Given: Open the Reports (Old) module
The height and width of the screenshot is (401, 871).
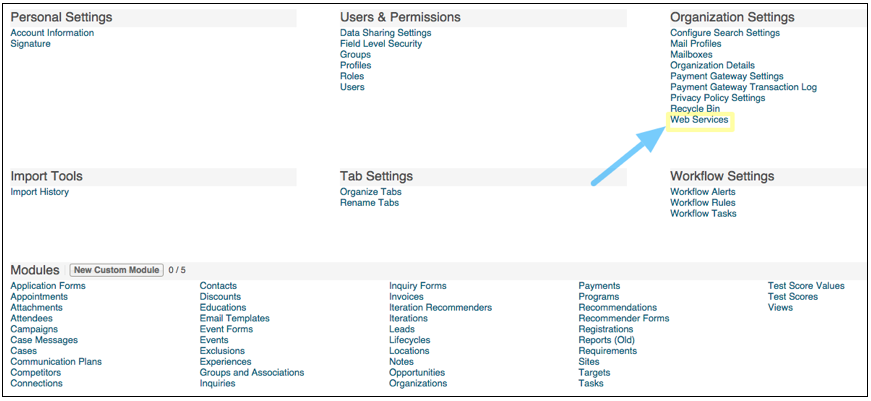Looking at the screenshot, I should [x=606, y=341].
